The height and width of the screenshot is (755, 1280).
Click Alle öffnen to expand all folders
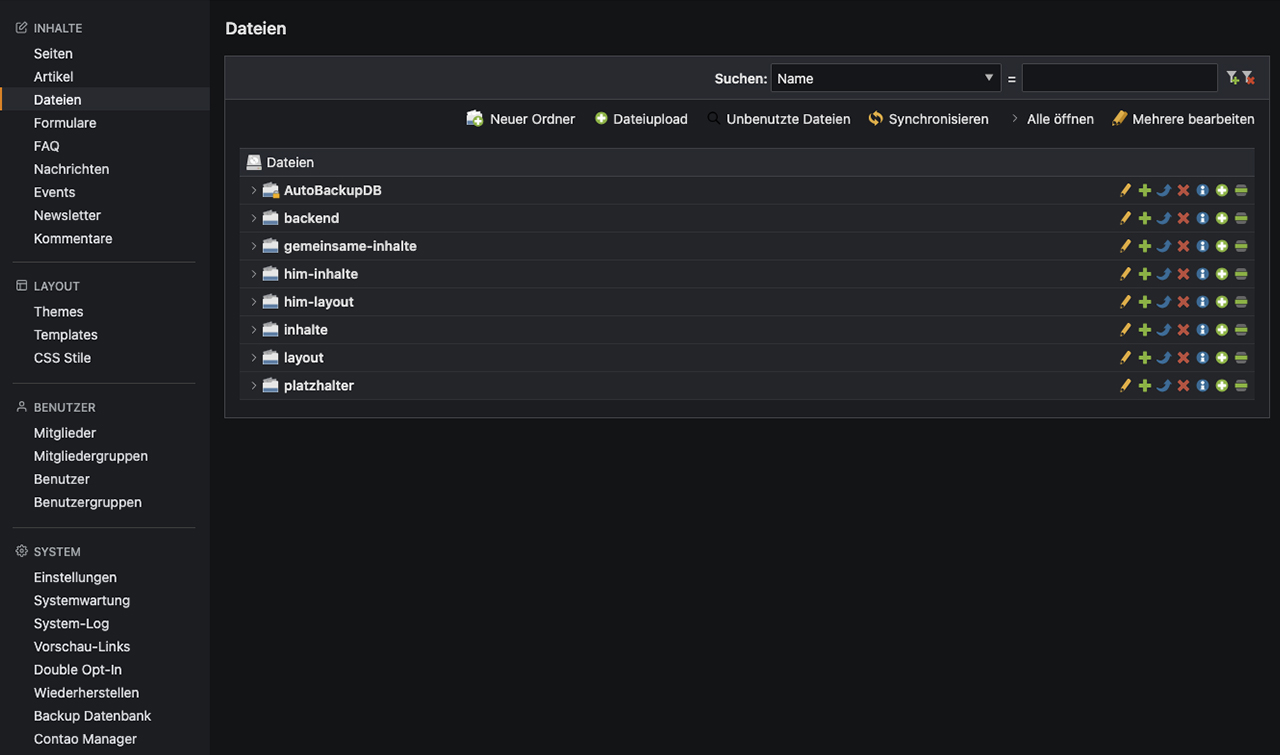[x=1051, y=119]
